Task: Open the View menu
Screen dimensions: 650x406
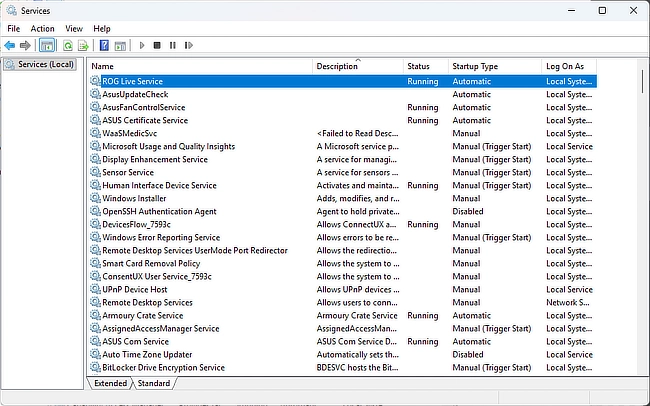Action: 74,29
